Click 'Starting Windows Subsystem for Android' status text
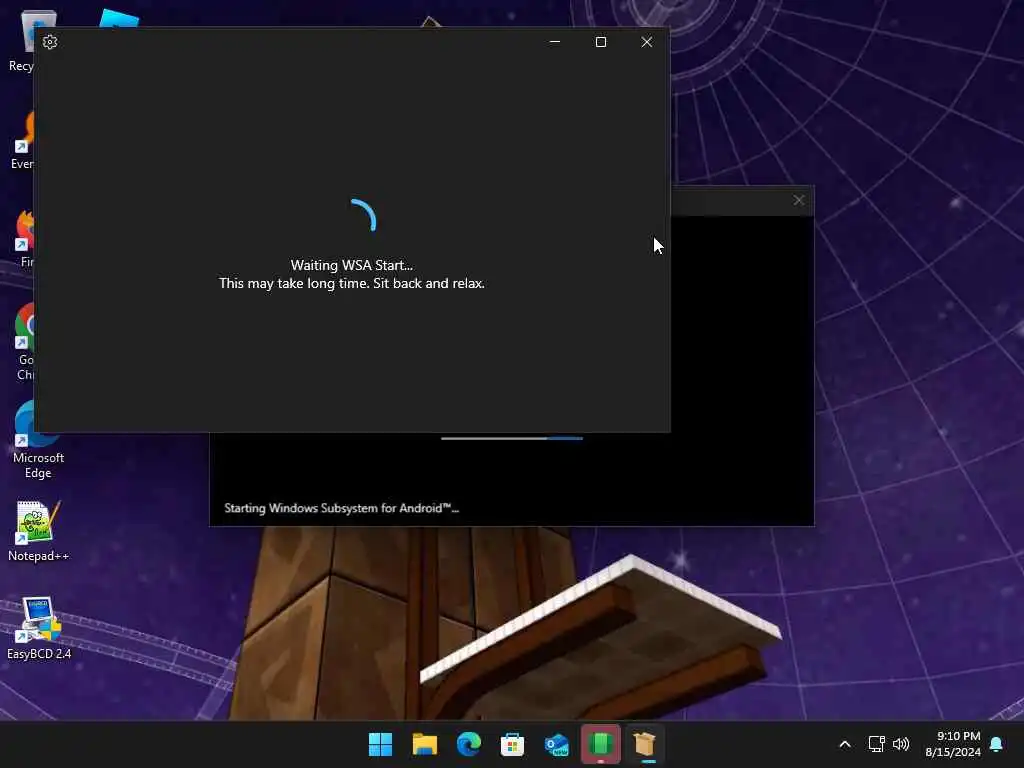 342,508
